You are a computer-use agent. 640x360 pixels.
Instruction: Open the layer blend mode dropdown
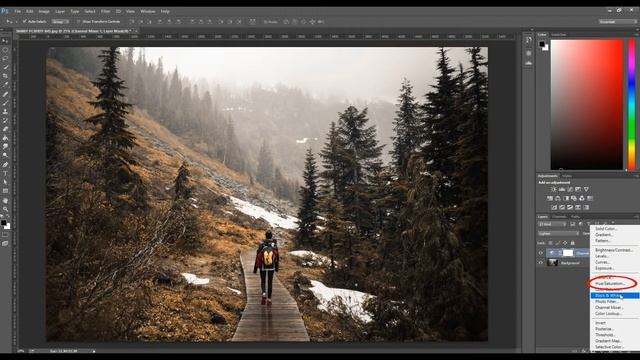[558, 234]
